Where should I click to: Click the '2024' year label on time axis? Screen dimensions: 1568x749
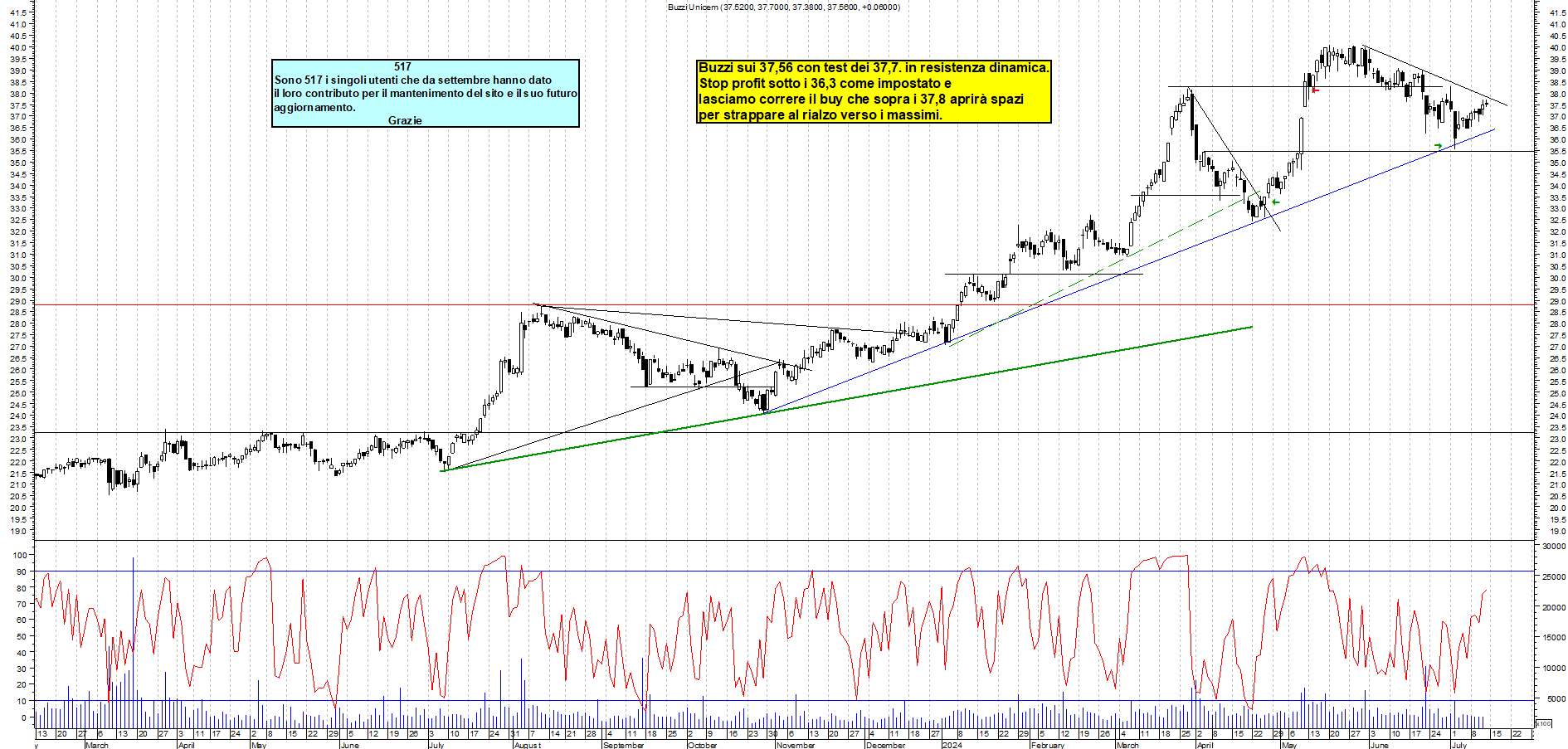[952, 745]
